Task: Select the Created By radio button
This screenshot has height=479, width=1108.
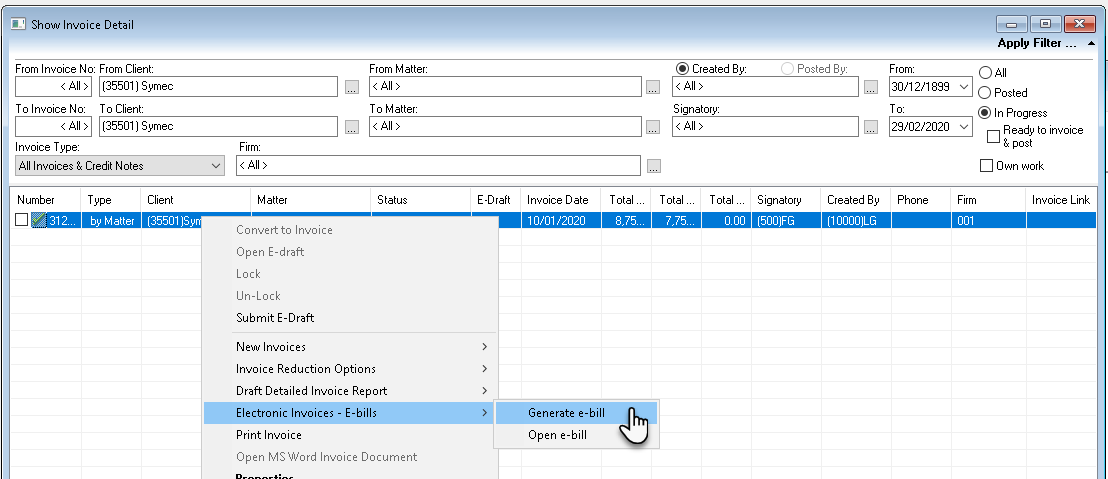Action: tap(682, 69)
